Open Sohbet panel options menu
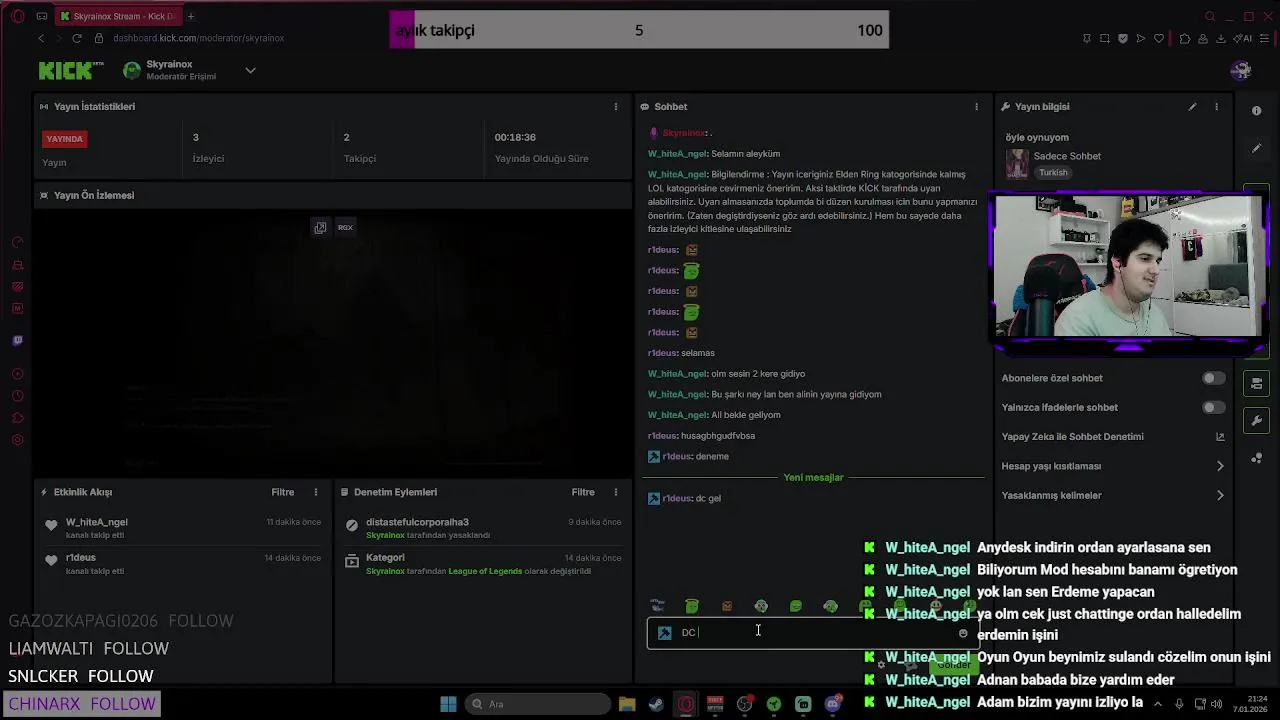Screen dimensions: 1280x720 pyautogui.click(x=977, y=106)
